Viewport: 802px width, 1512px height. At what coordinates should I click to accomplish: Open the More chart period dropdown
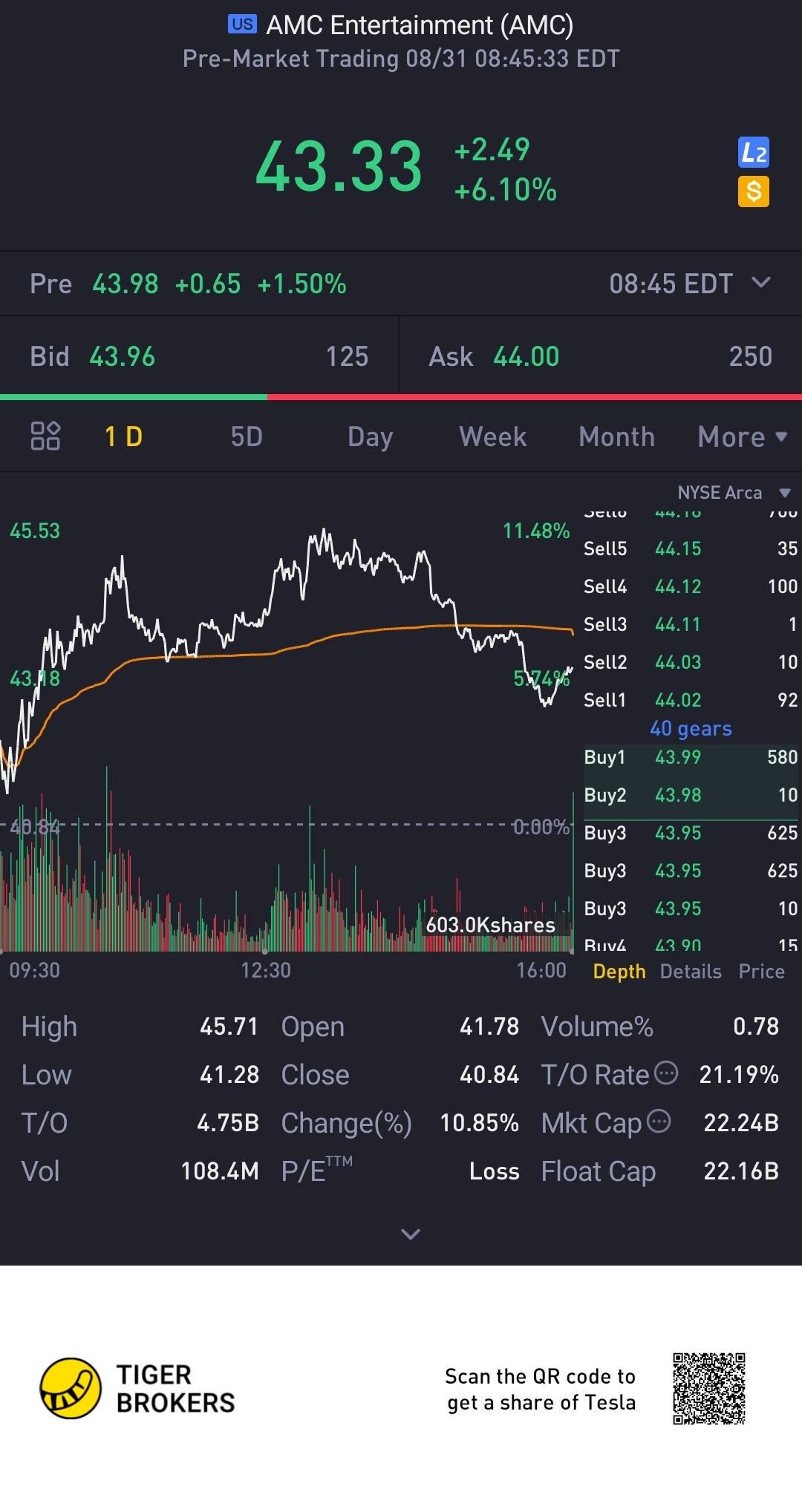point(742,437)
